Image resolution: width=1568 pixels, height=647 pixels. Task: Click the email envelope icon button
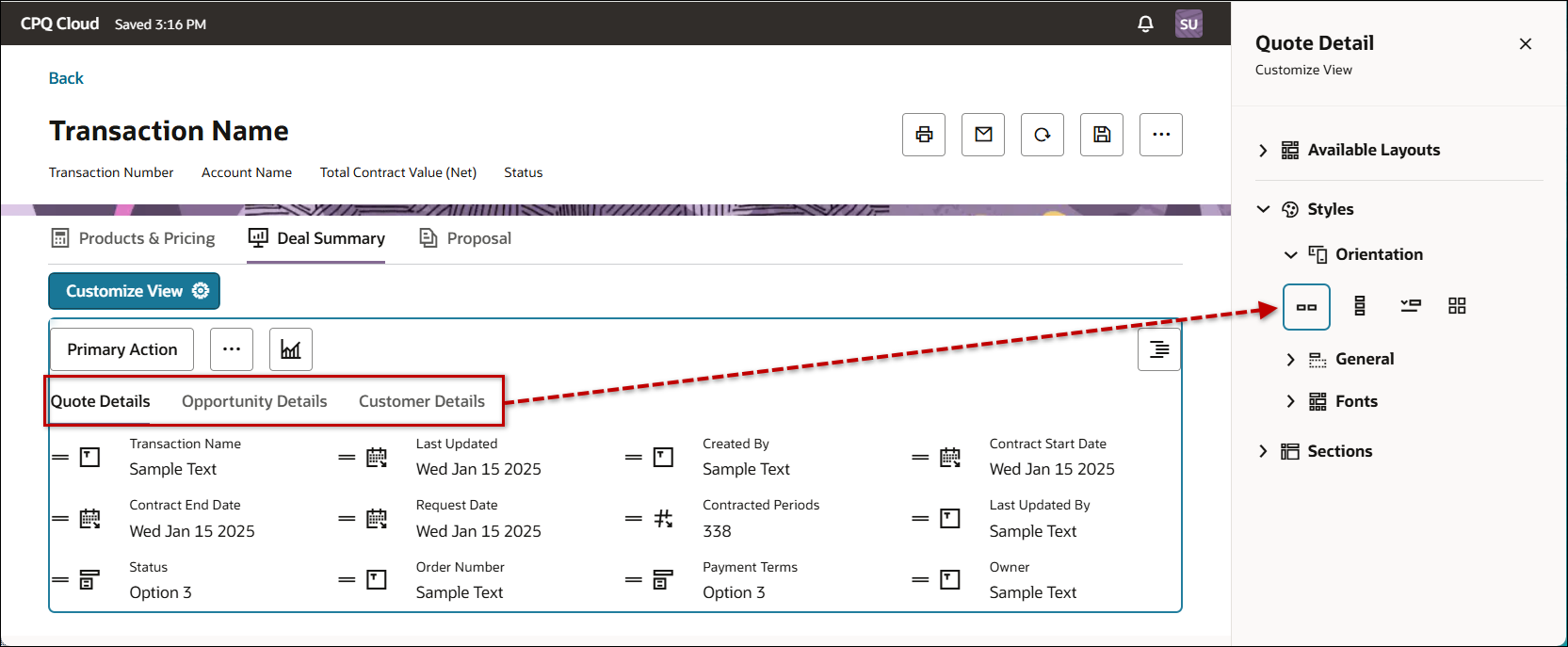click(x=982, y=135)
